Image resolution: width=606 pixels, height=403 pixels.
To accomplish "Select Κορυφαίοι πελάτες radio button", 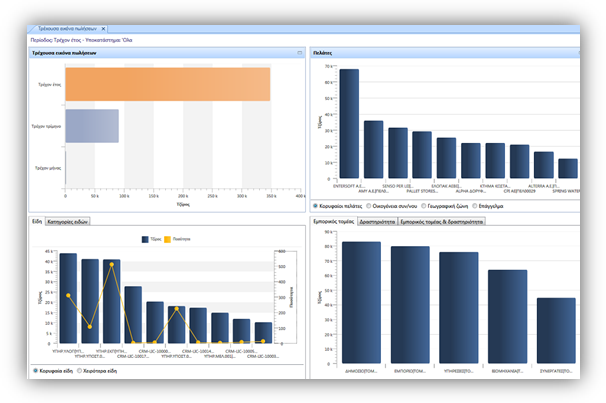I will pyautogui.click(x=315, y=206).
